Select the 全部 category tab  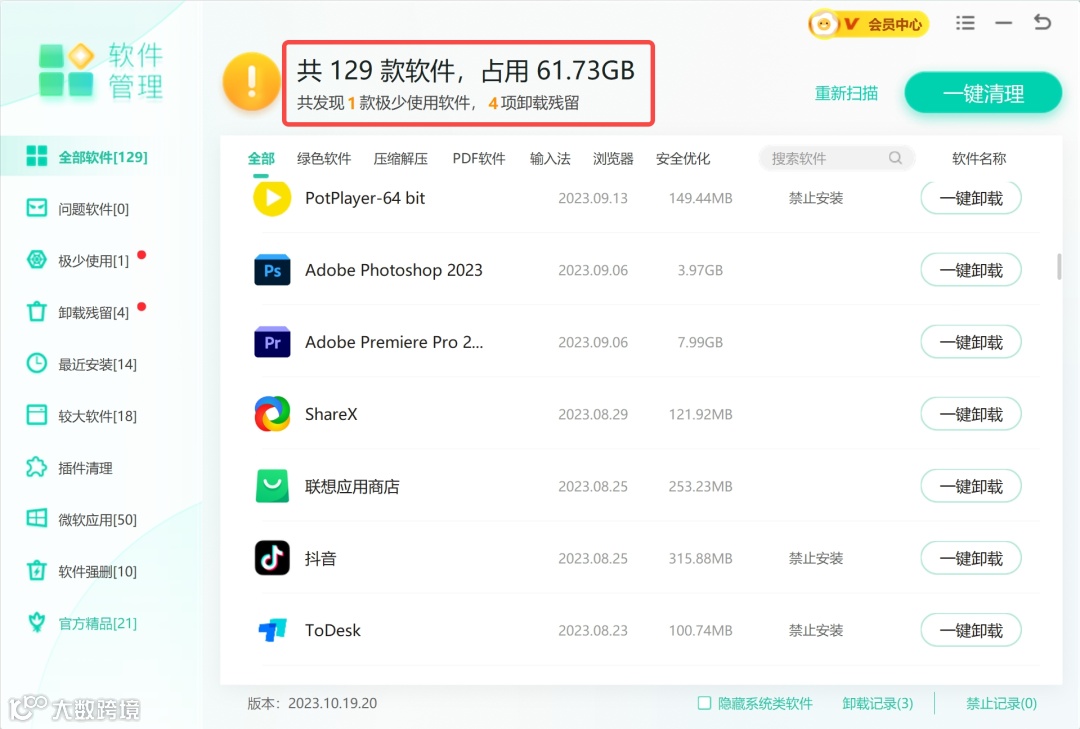pyautogui.click(x=261, y=158)
